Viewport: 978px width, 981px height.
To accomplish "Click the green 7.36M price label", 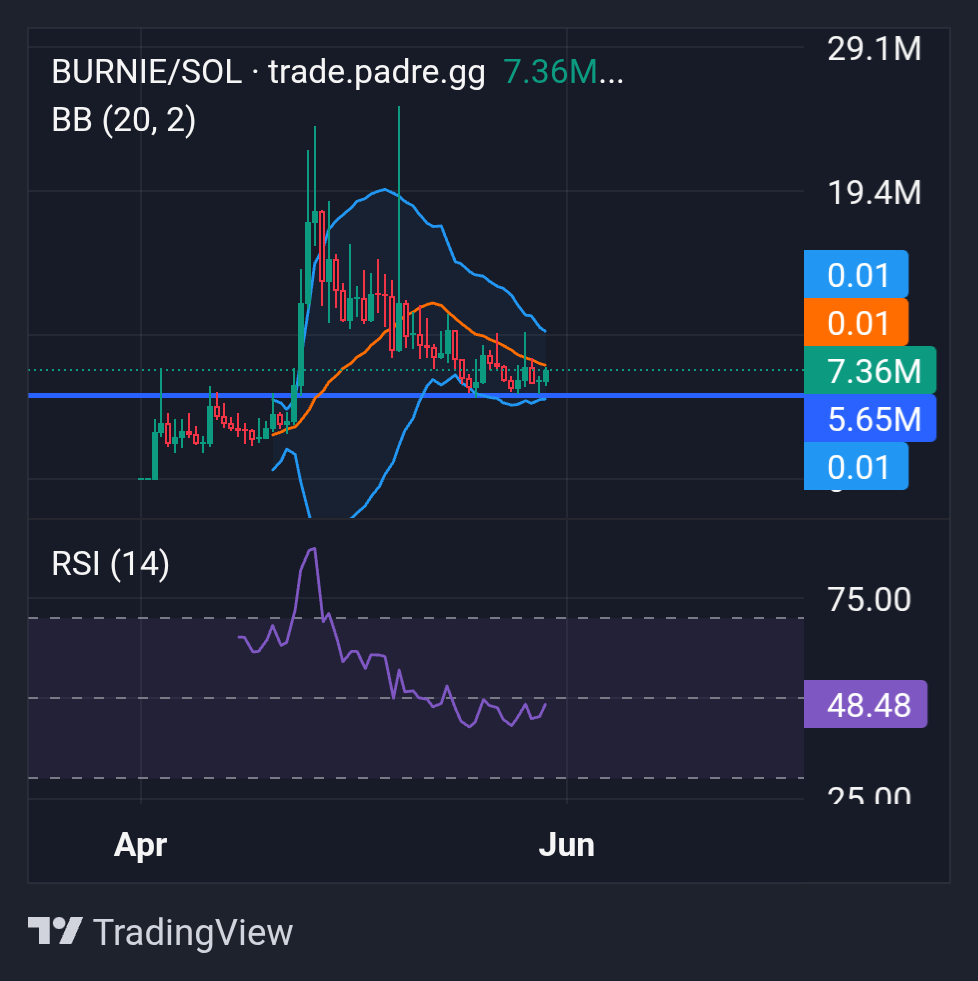I will click(870, 370).
